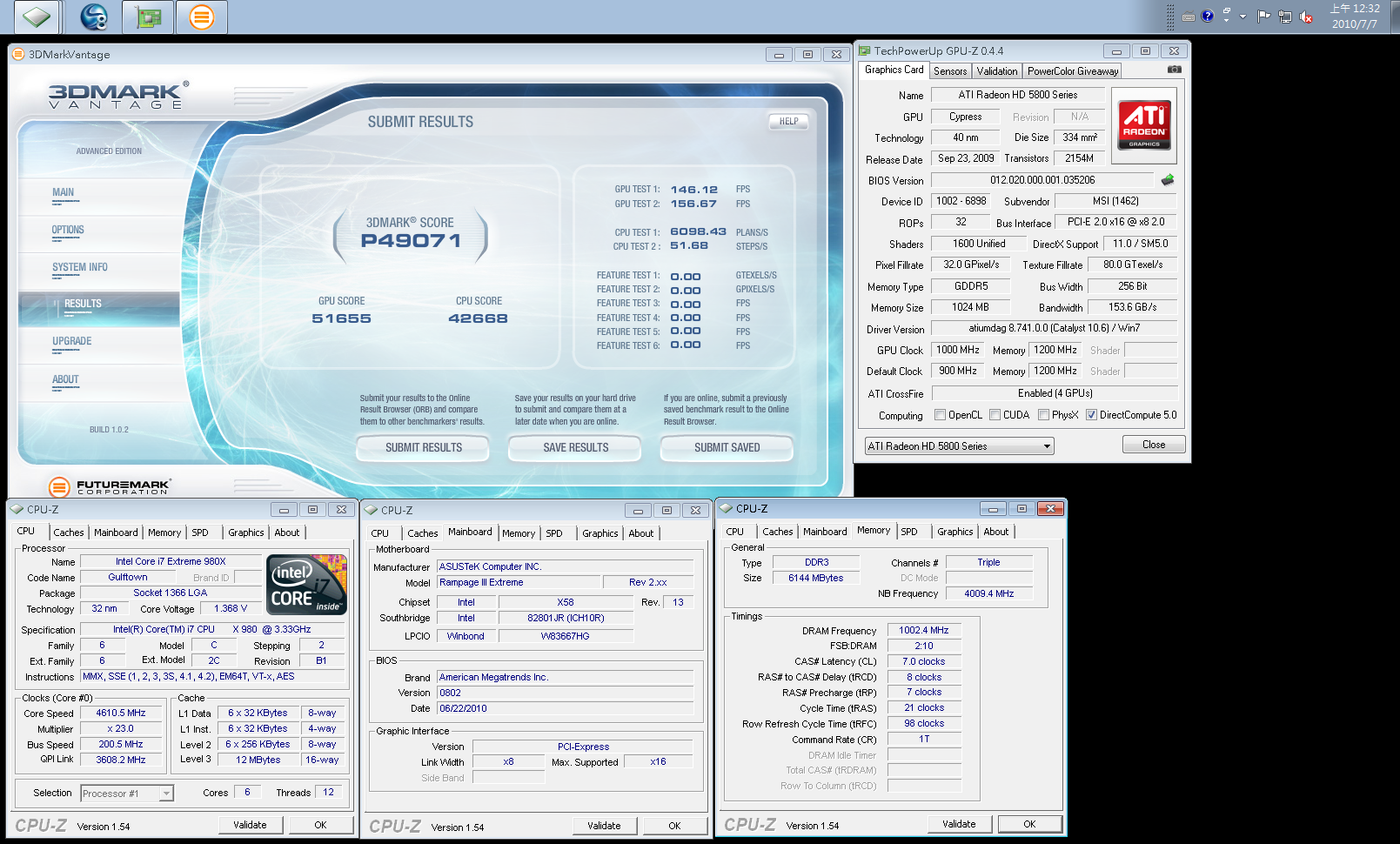
Task: Enable the CUDA checkbox
Action: click(995, 415)
